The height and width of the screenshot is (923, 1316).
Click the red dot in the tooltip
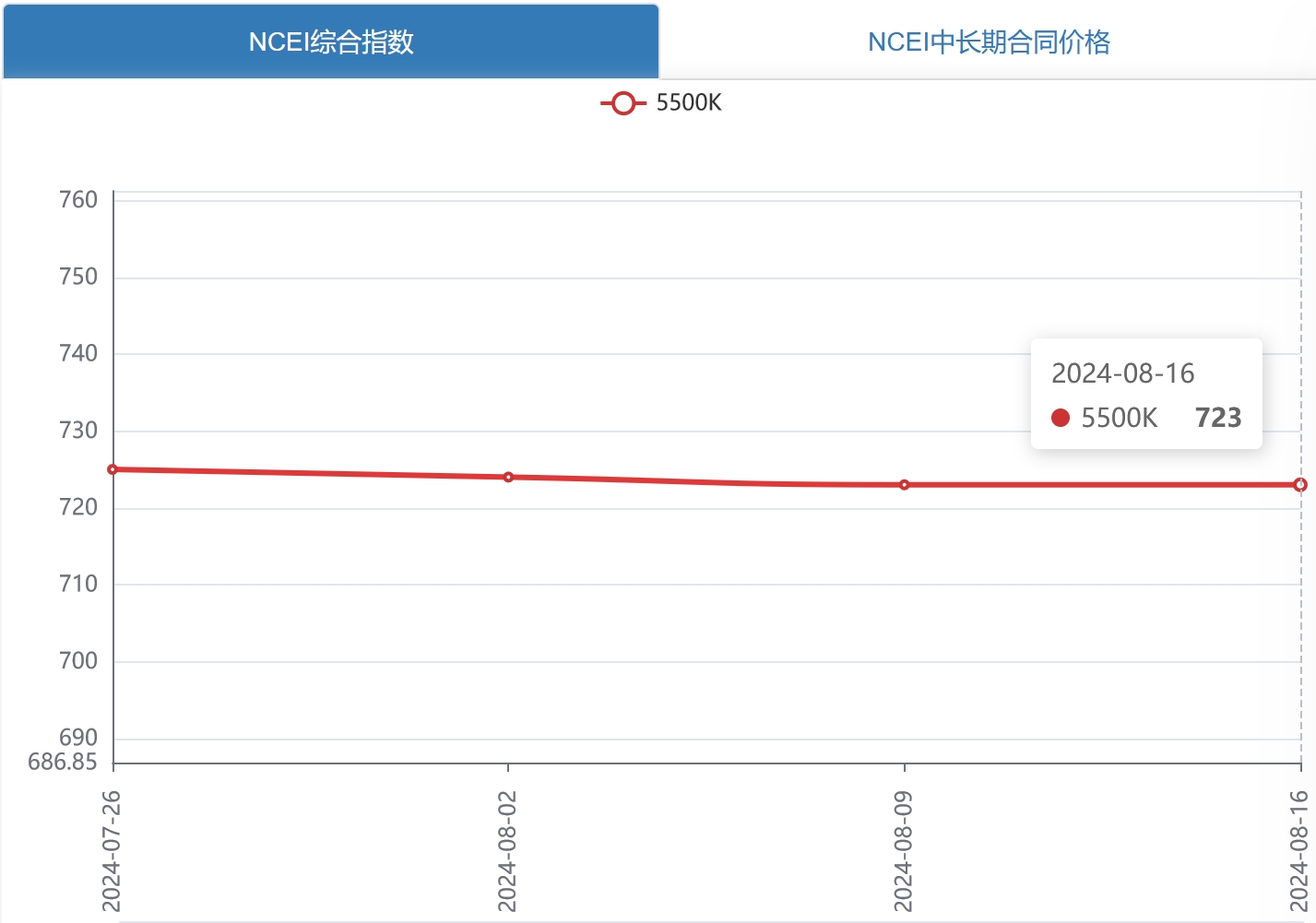pyautogui.click(x=1061, y=418)
